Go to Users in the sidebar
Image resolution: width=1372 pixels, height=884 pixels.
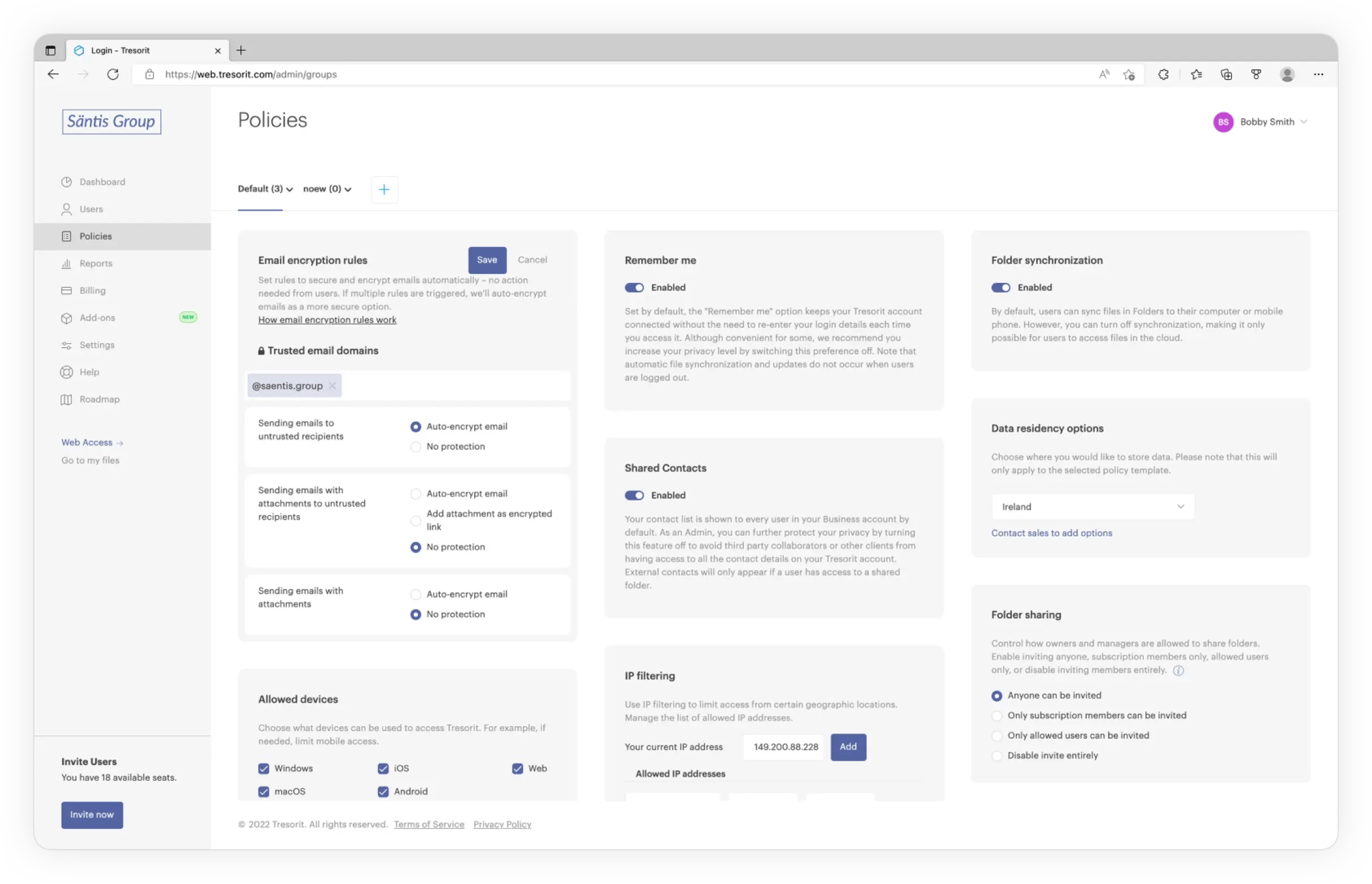122,209
